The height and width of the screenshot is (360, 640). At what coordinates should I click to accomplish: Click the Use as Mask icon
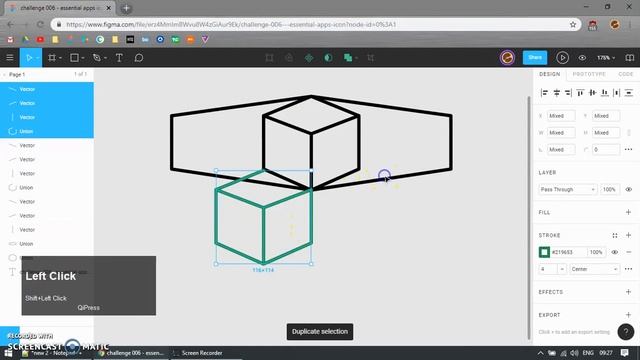click(x=328, y=58)
